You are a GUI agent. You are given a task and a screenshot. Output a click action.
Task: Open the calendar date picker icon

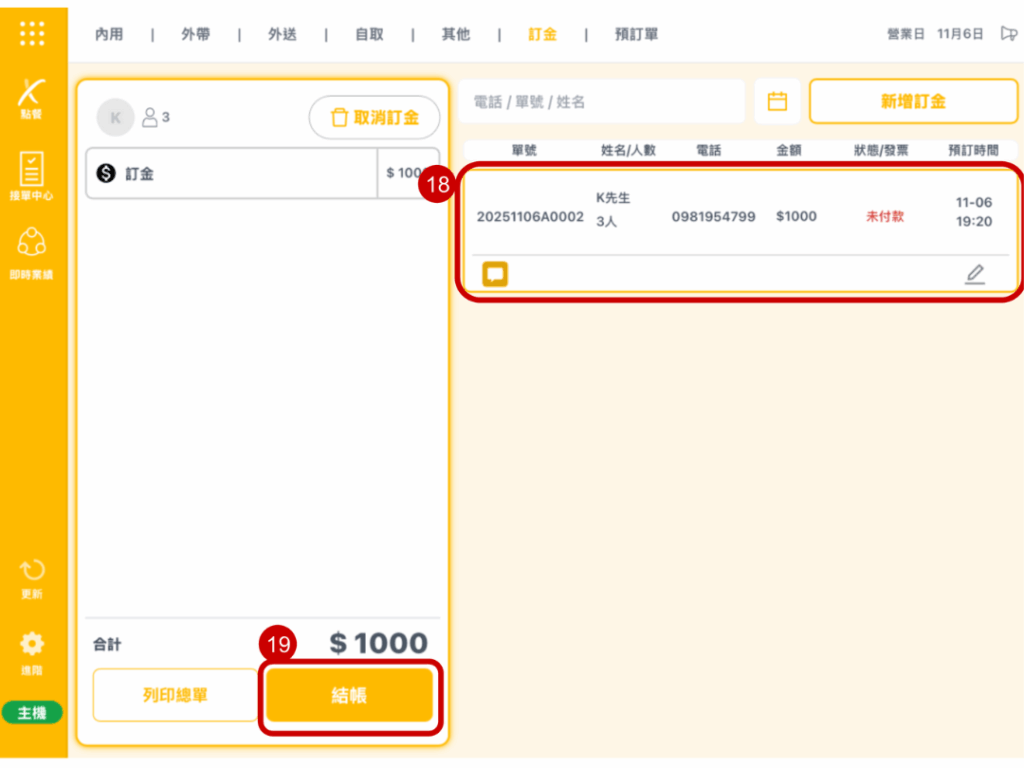(777, 102)
